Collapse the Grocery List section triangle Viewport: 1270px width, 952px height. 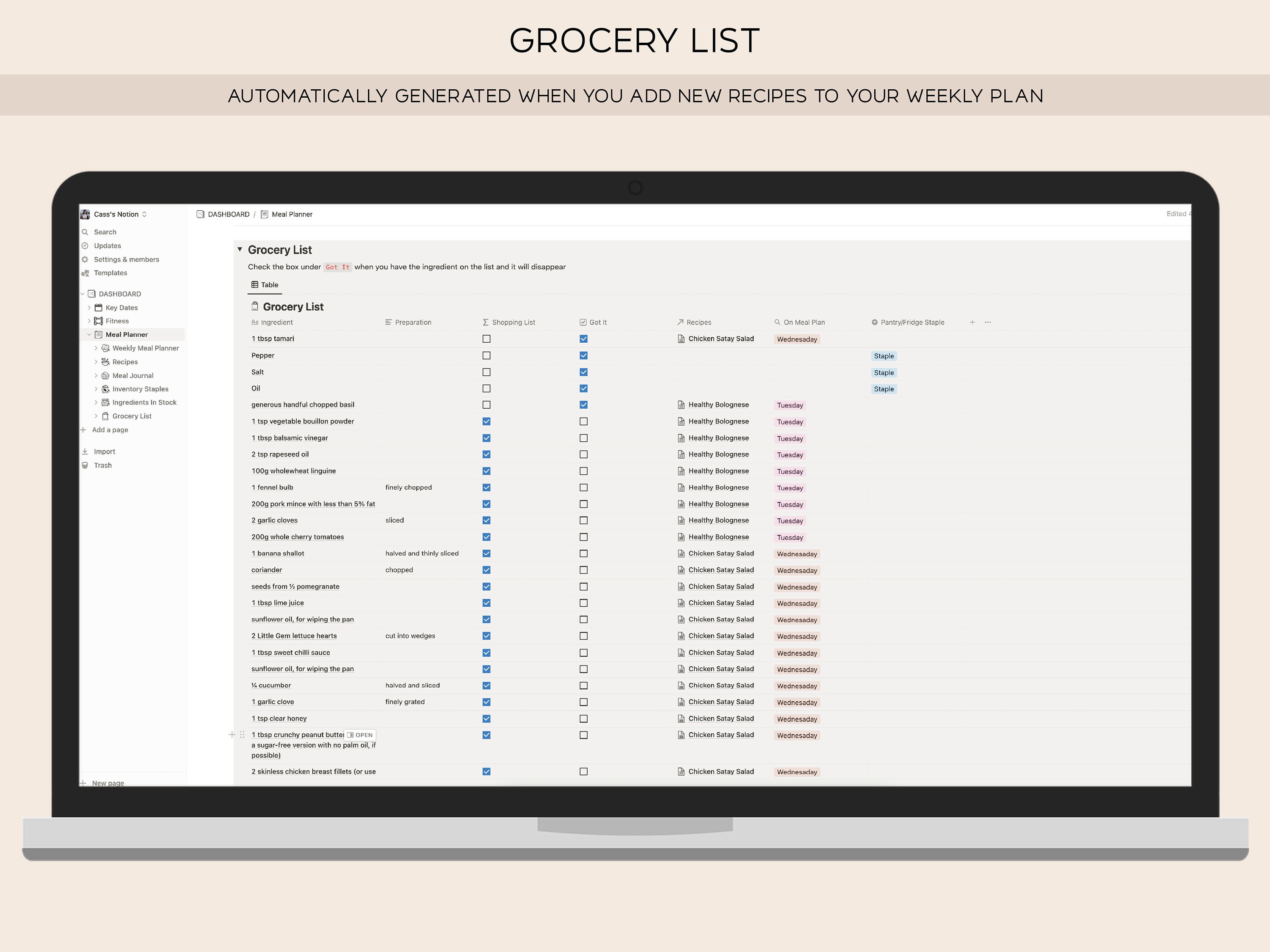coord(240,250)
